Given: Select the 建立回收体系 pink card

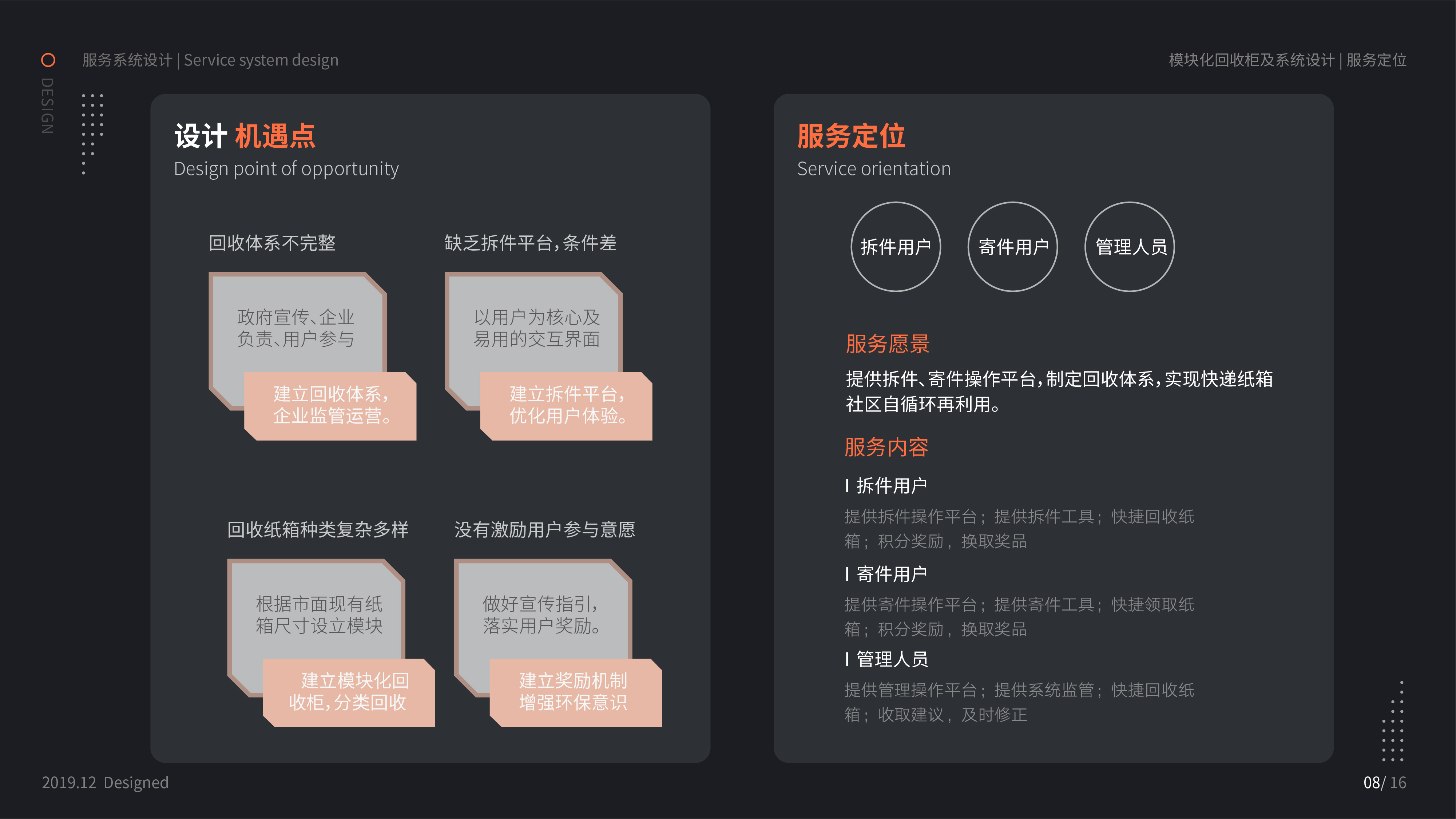Looking at the screenshot, I should pyautogui.click(x=331, y=405).
